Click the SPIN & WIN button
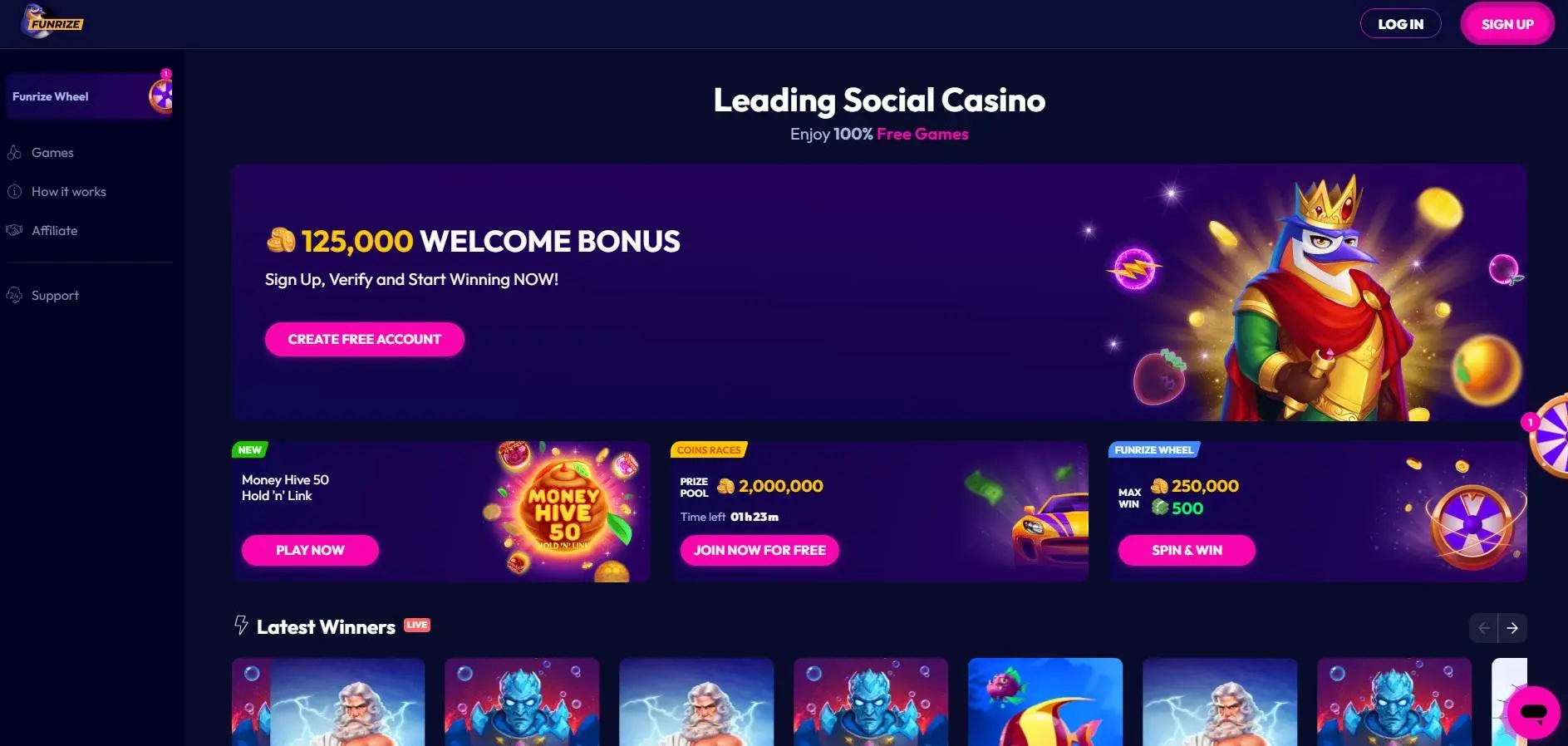The width and height of the screenshot is (1568, 746). [1187, 550]
